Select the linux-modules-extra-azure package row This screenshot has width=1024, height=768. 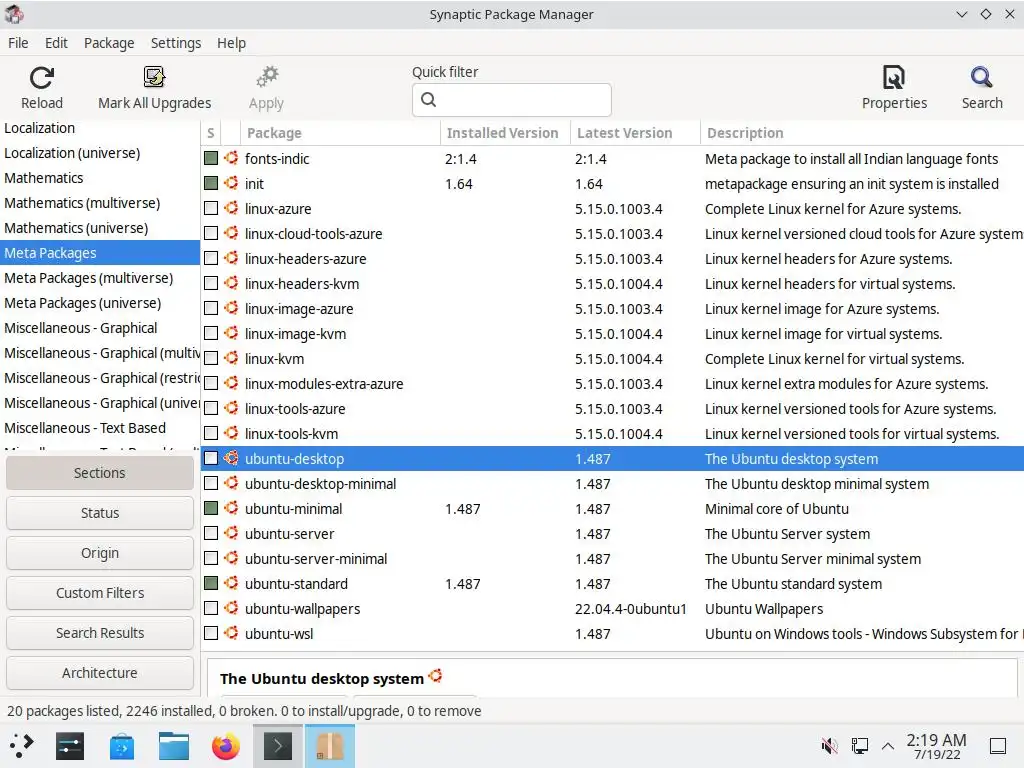[613, 384]
